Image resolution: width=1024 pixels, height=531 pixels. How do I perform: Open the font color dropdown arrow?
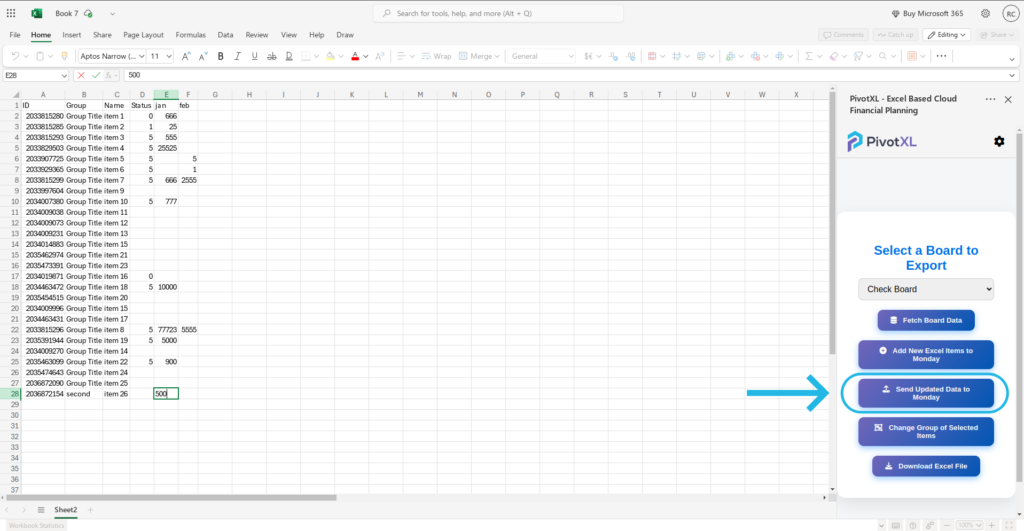point(366,56)
